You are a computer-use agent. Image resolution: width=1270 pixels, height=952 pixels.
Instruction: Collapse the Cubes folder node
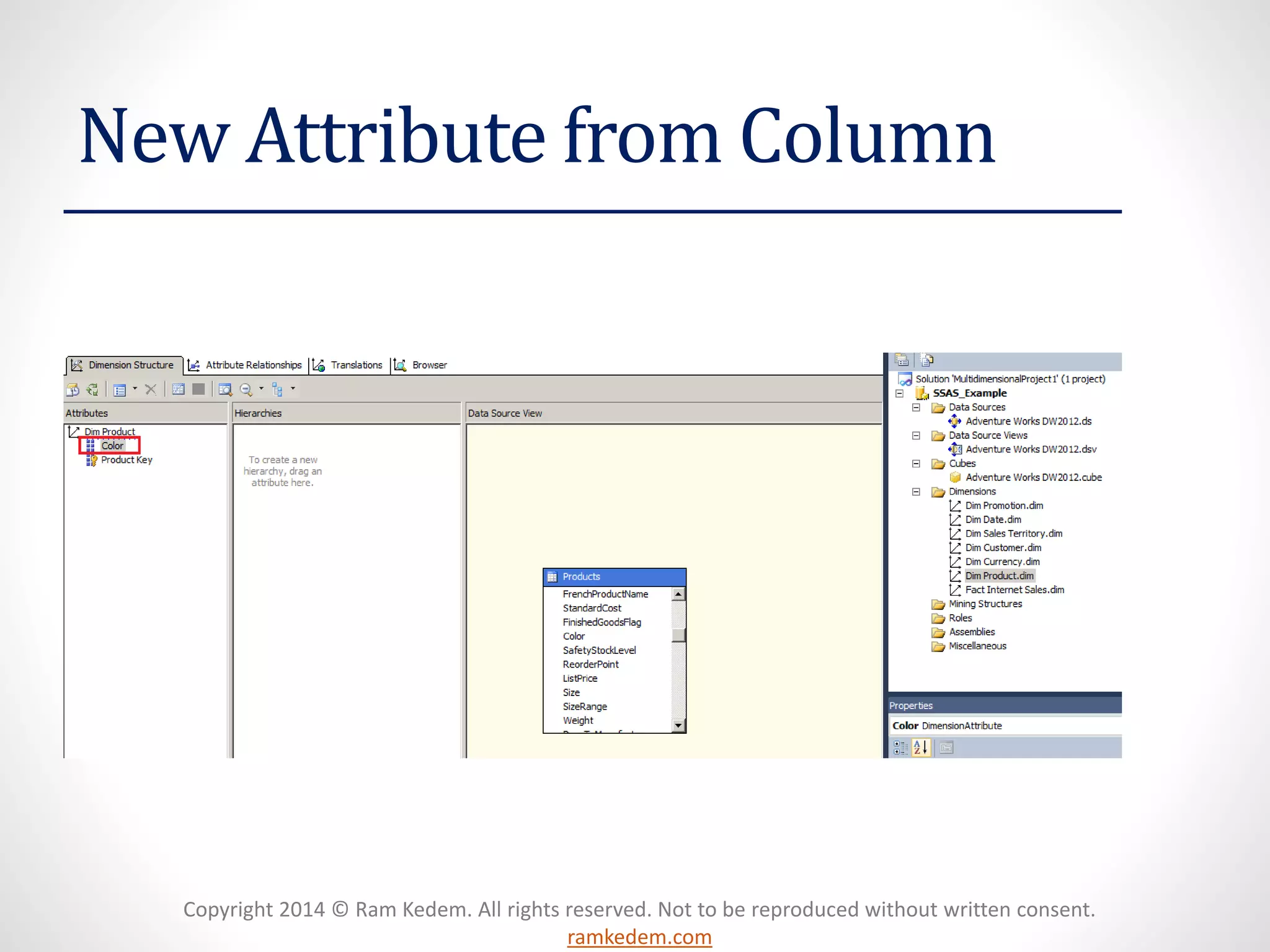pyautogui.click(x=916, y=464)
